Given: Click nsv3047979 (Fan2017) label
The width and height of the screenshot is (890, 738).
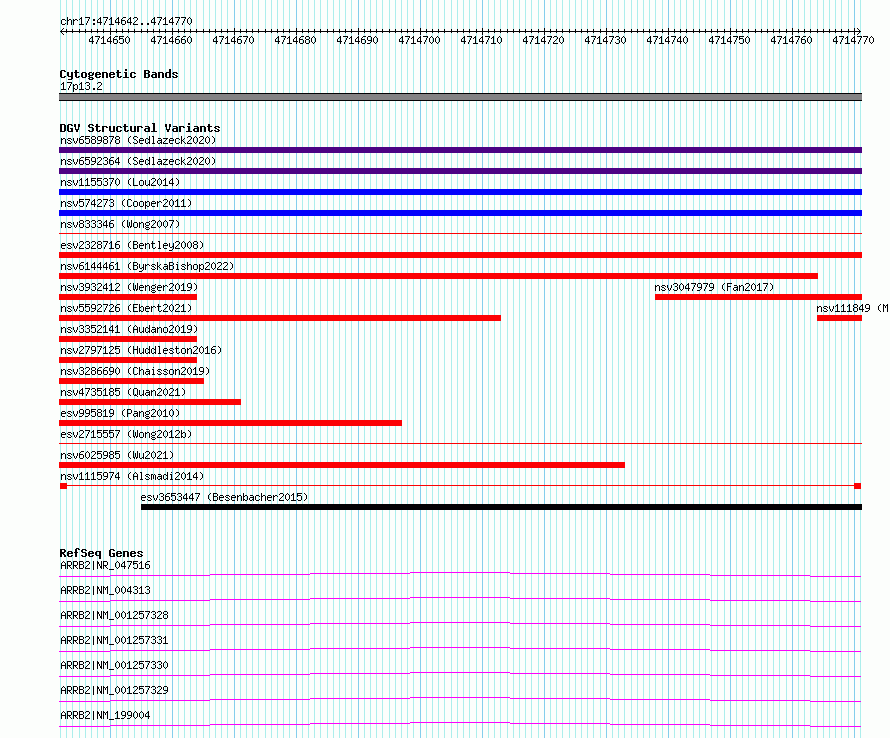Looking at the screenshot, I should (714, 287).
